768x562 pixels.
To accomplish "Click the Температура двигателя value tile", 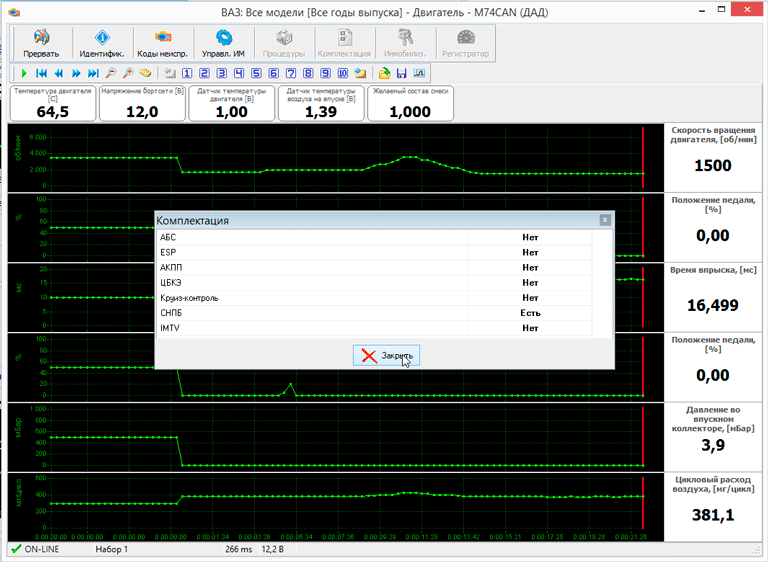I will [52, 104].
